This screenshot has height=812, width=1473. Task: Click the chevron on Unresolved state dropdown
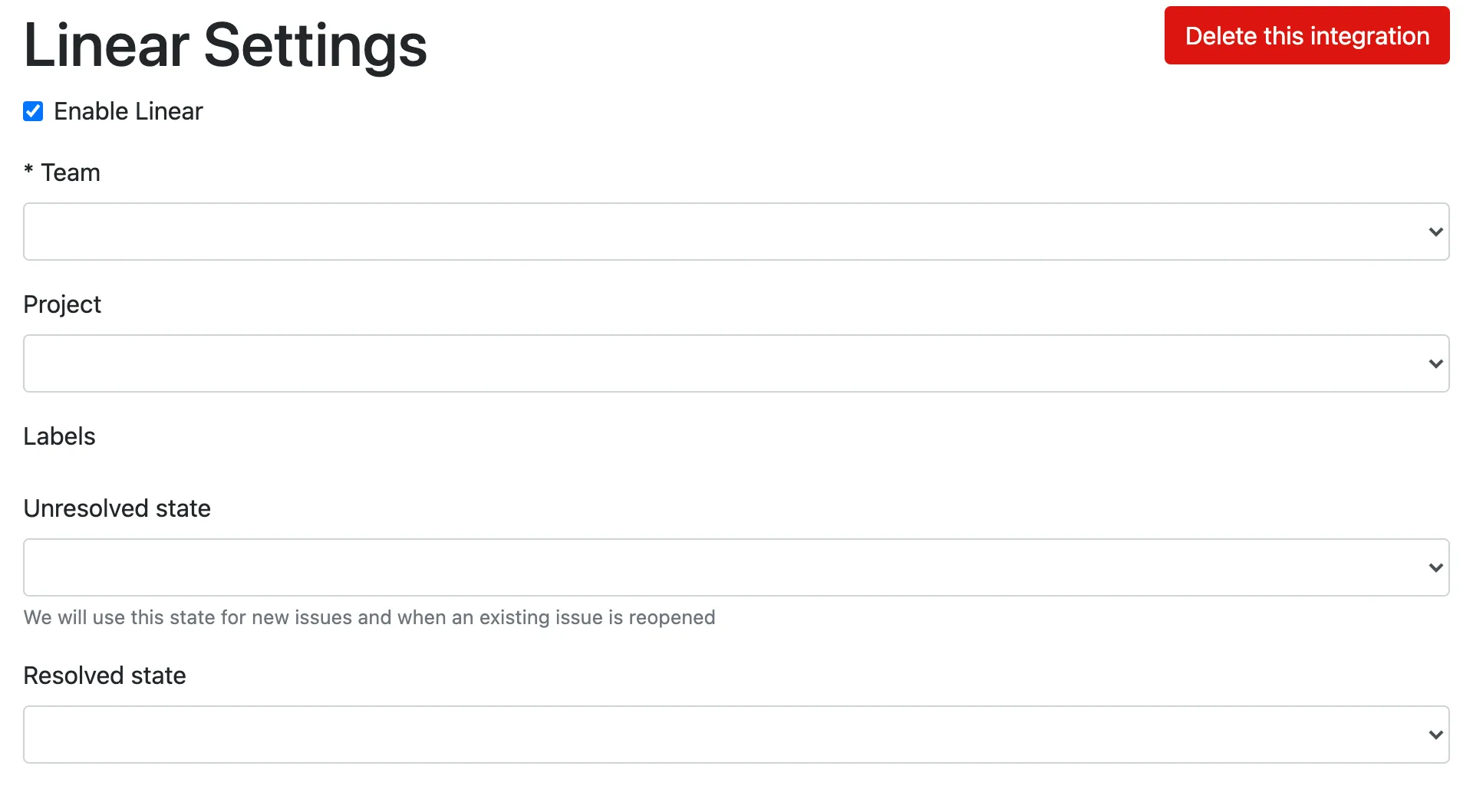1435,567
